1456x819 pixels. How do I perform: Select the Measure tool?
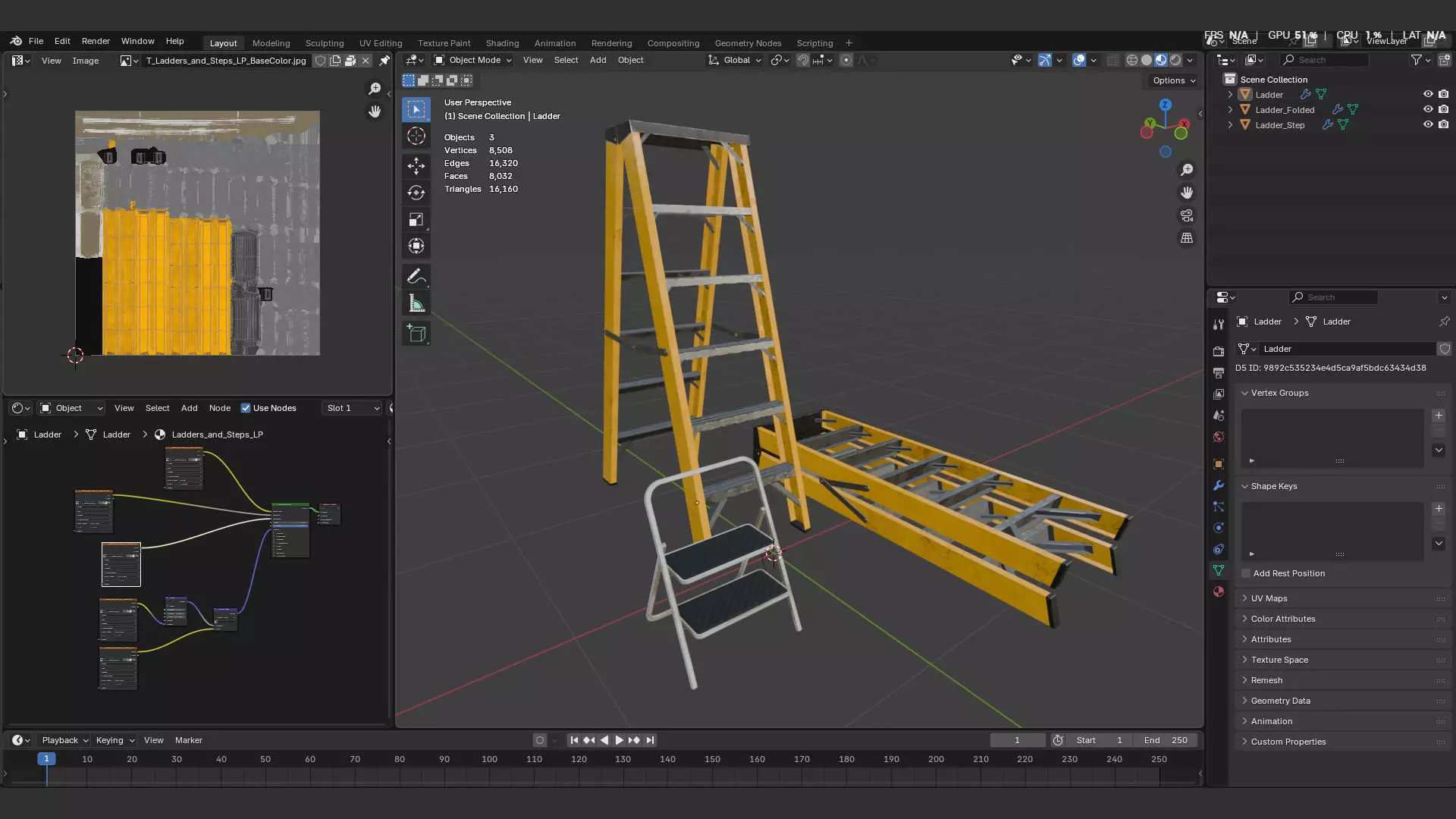(x=416, y=304)
